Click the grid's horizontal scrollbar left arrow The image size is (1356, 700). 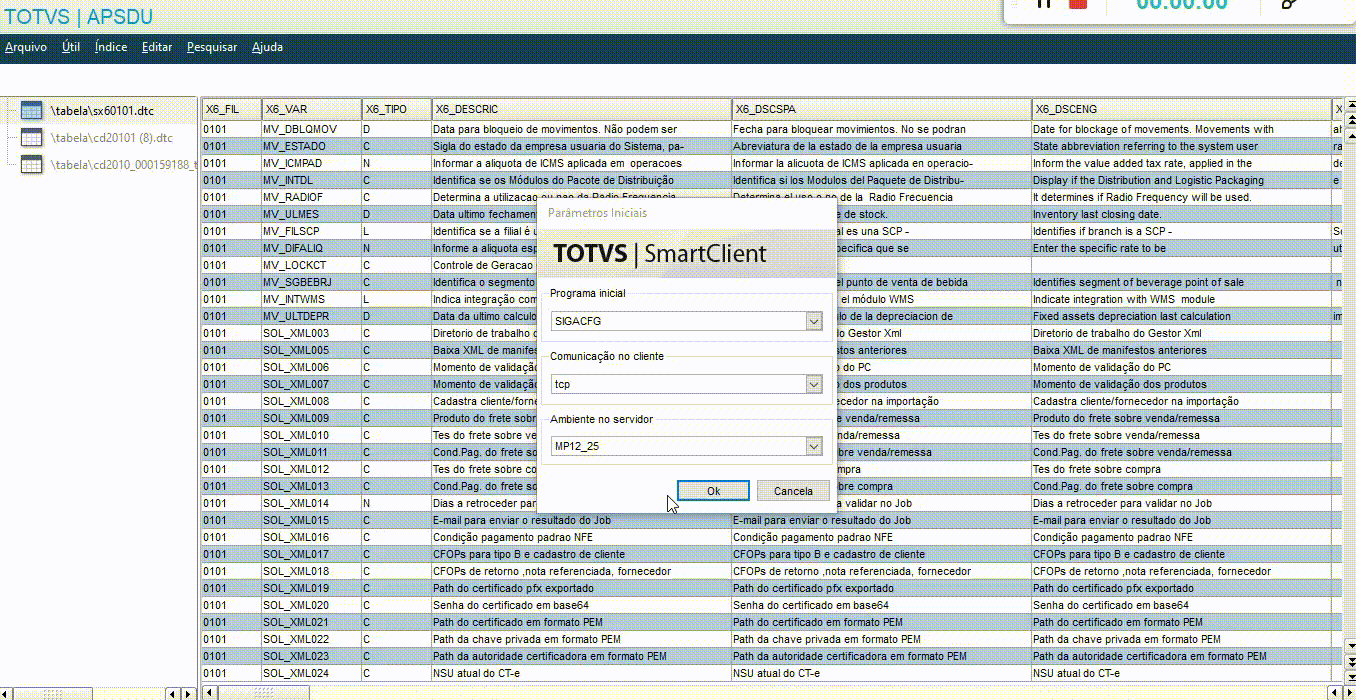coord(208,693)
